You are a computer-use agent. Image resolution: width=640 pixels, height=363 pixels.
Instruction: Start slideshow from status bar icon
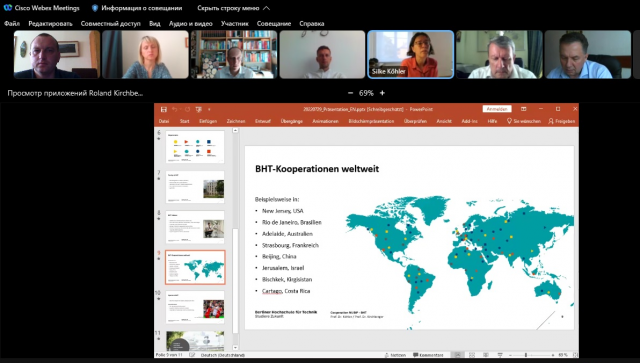pyautogui.click(x=500, y=355)
